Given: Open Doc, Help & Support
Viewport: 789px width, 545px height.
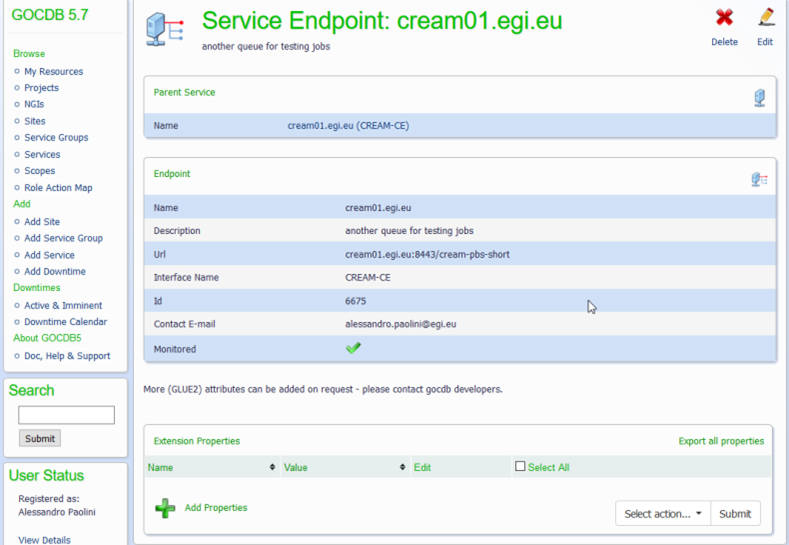Looking at the screenshot, I should coord(67,356).
